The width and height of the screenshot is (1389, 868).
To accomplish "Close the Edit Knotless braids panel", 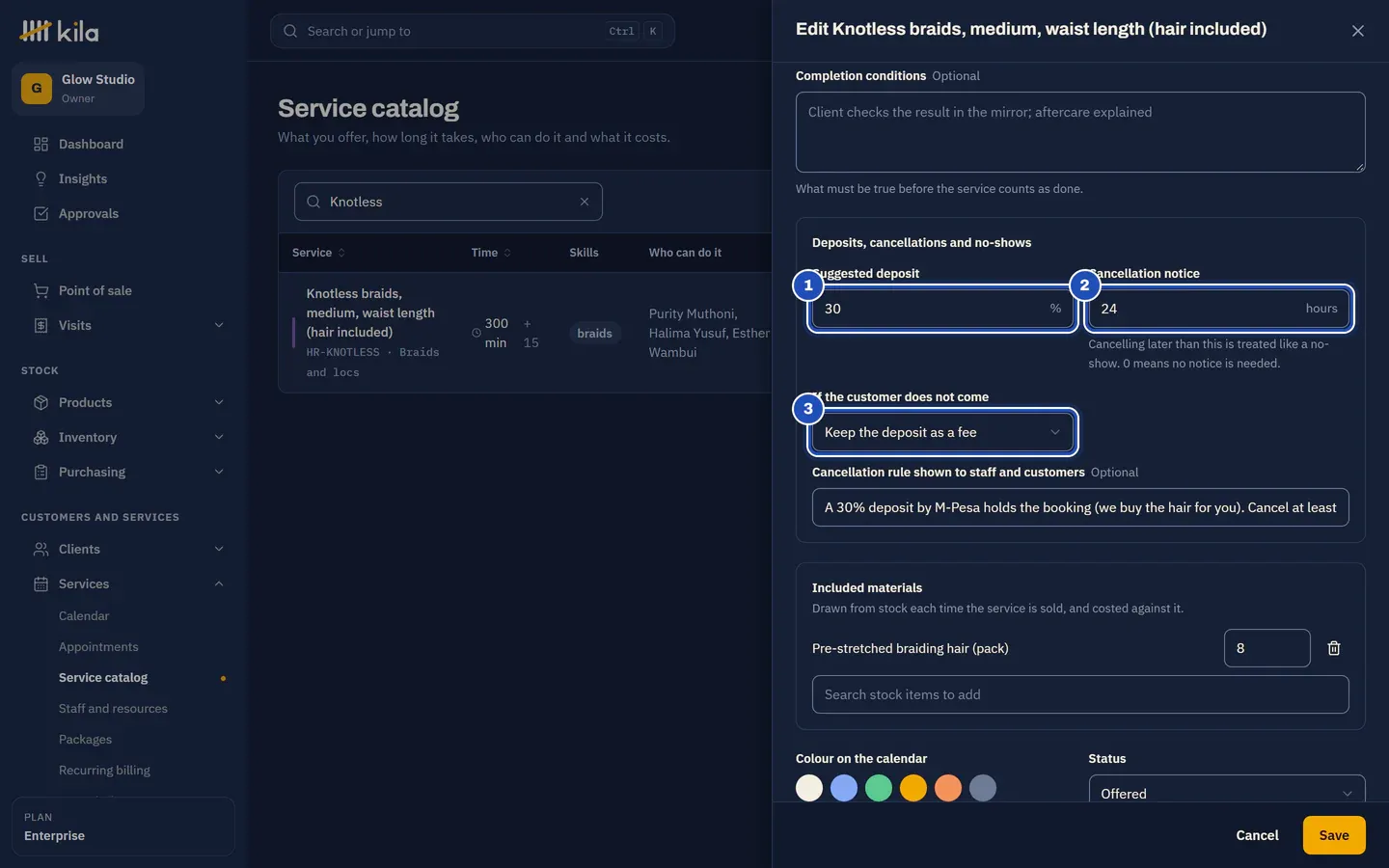I will (x=1358, y=31).
